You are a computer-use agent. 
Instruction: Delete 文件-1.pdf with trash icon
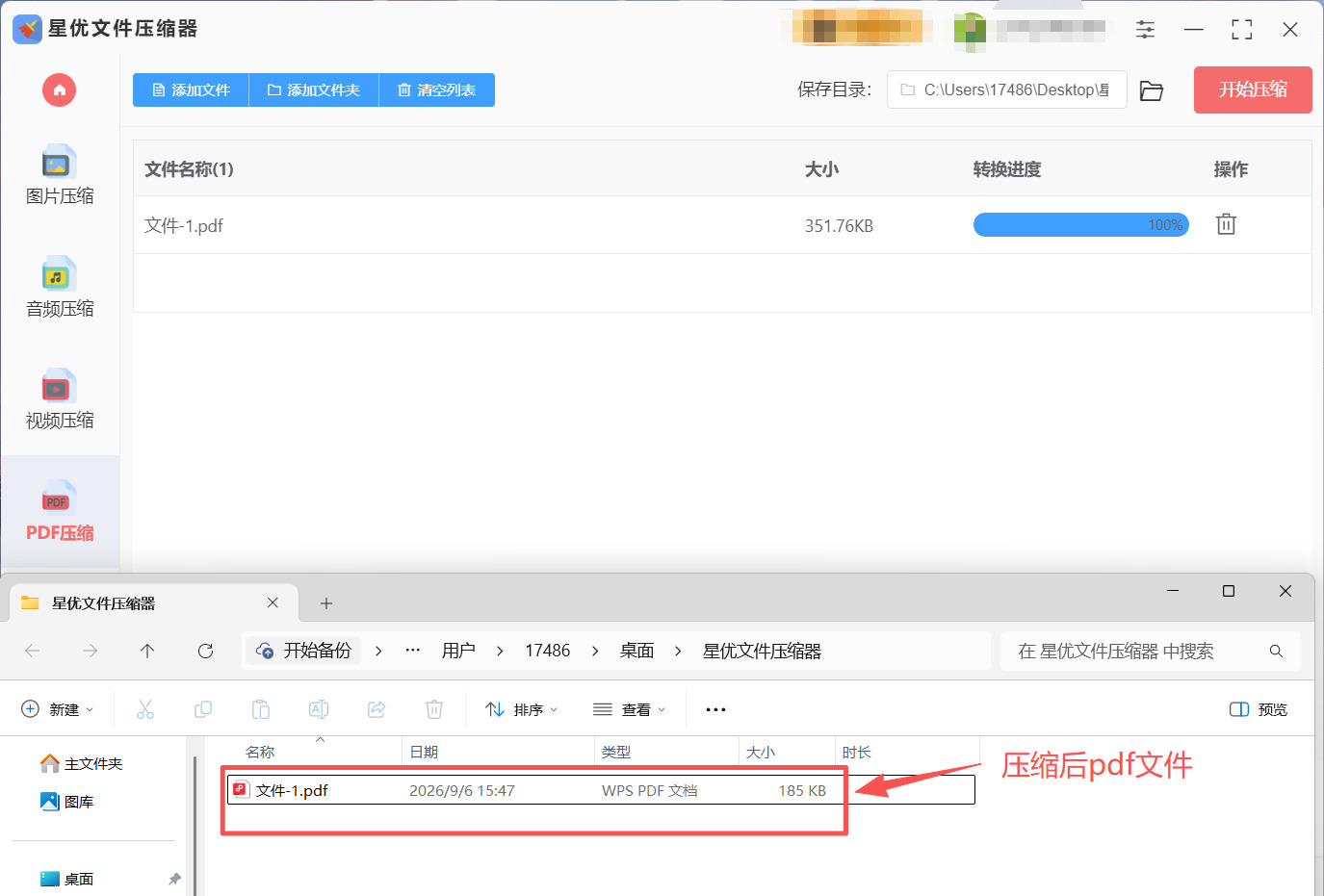tap(1226, 224)
